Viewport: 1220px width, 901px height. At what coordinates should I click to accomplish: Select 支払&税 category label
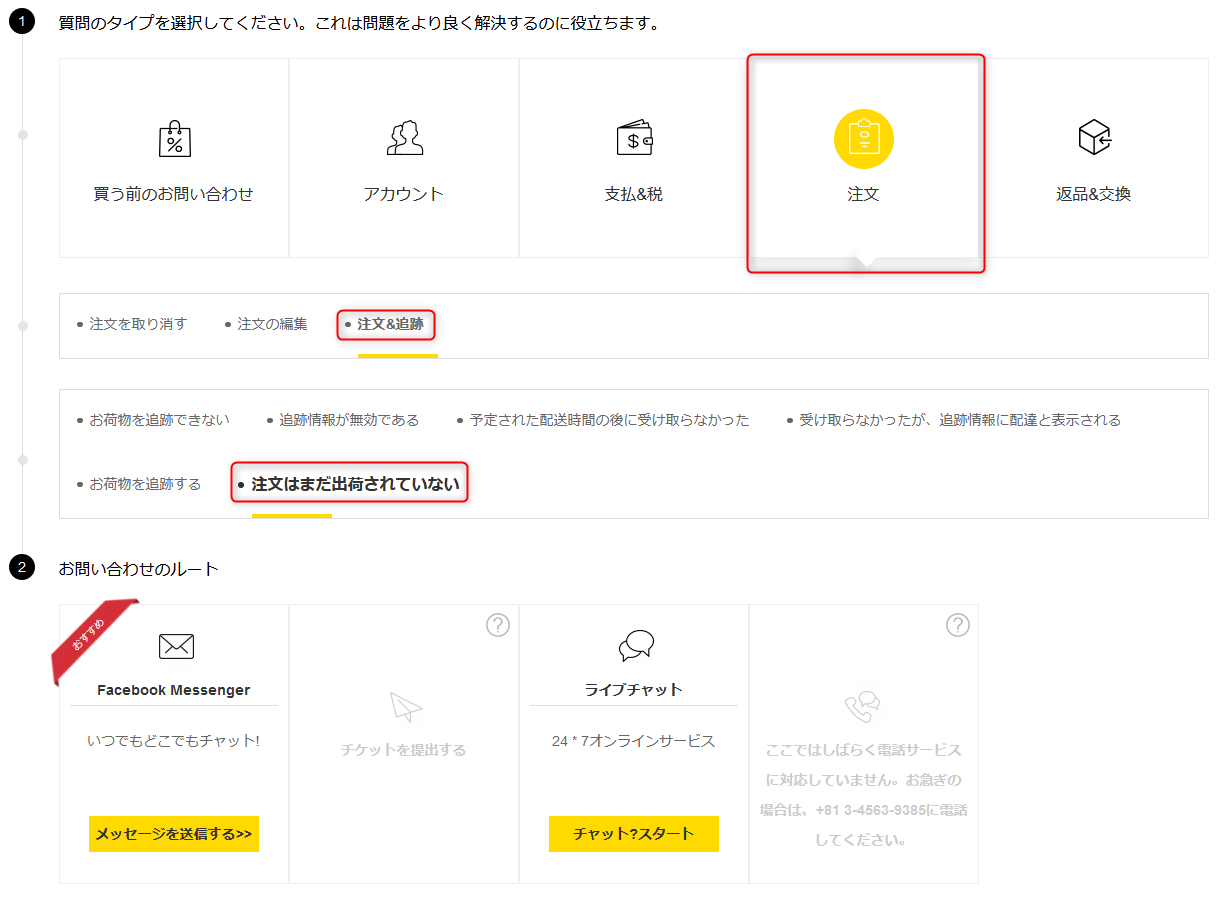click(x=634, y=194)
